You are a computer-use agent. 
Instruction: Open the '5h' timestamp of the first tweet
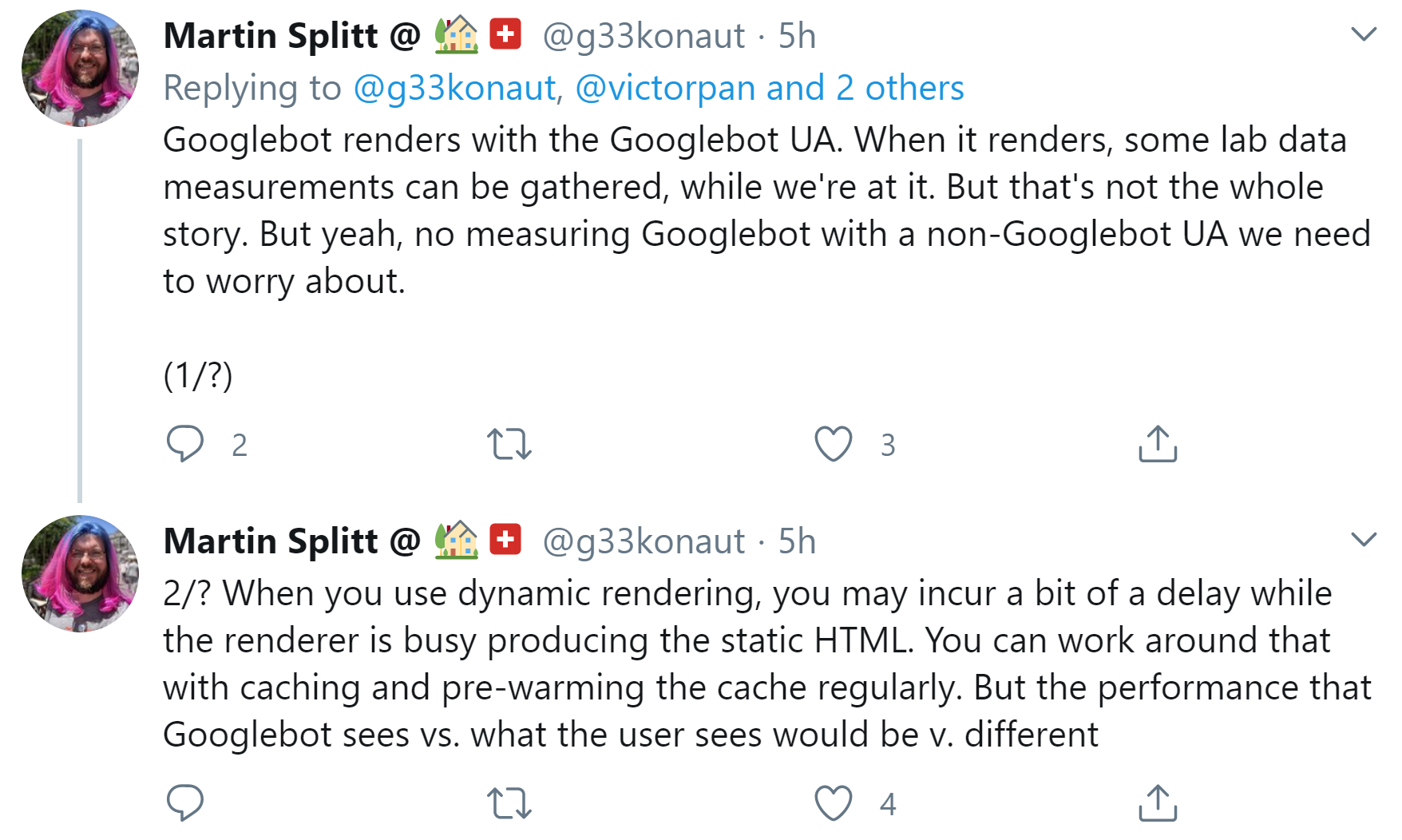798,35
